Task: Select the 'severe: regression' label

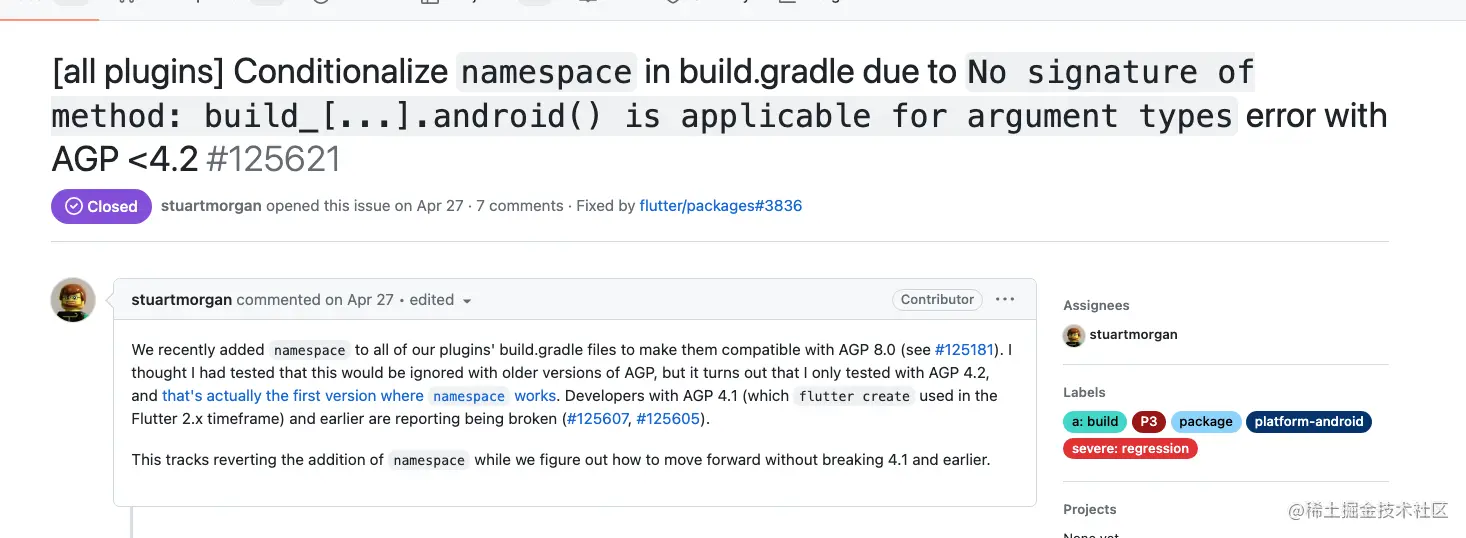Action: click(1130, 449)
